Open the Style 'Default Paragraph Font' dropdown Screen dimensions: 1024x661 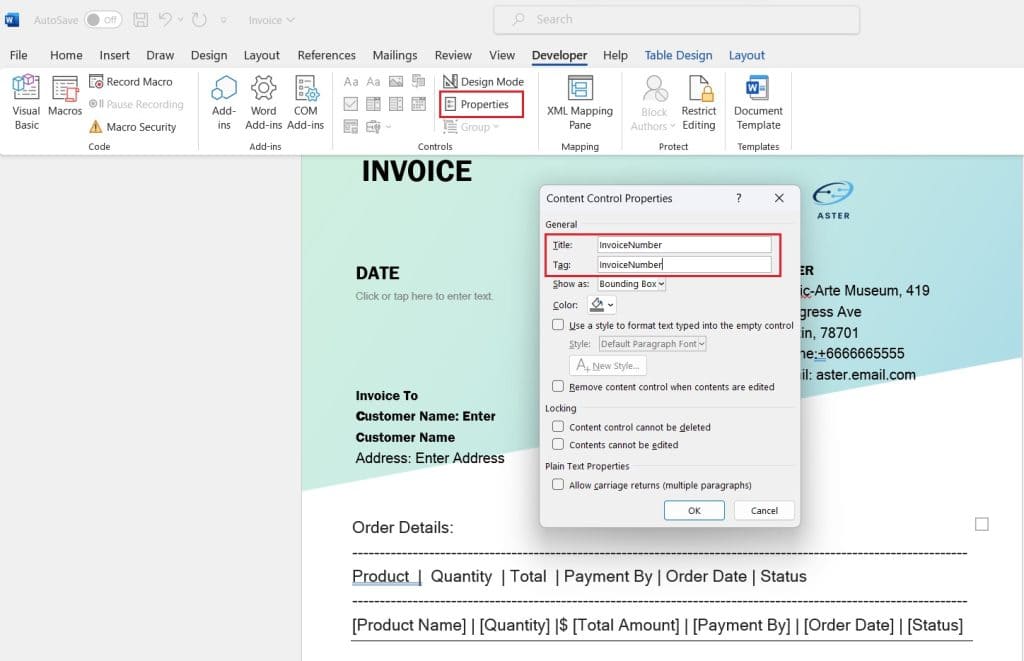tap(652, 344)
